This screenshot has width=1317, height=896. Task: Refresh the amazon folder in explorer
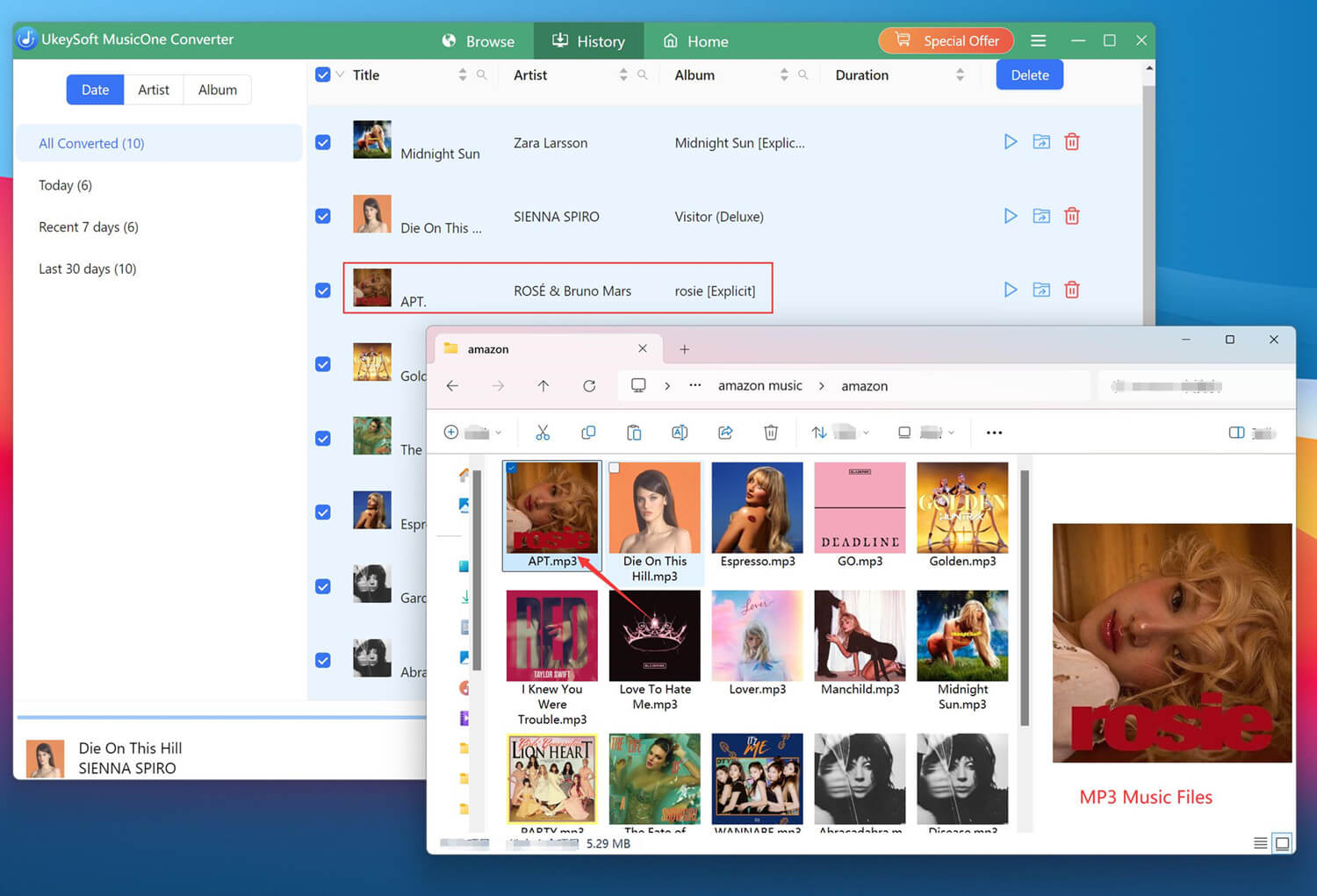(589, 386)
